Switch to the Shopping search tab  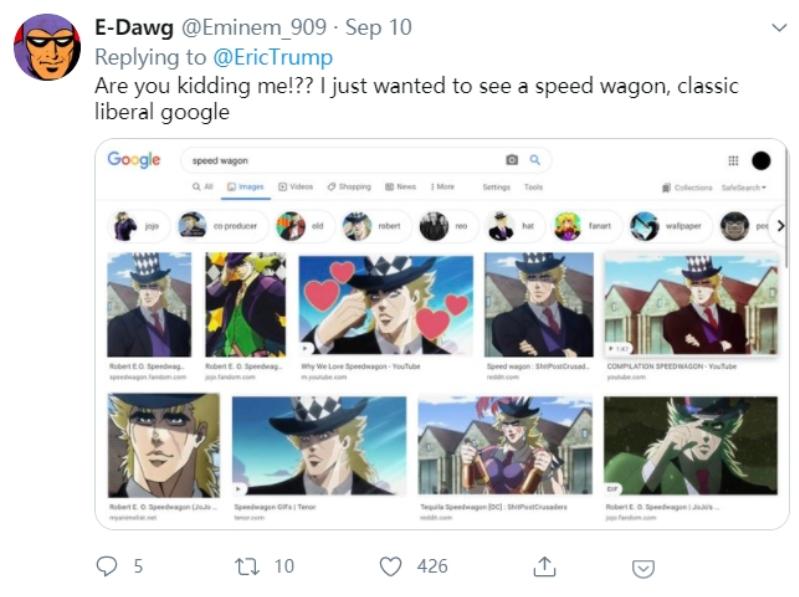point(349,187)
